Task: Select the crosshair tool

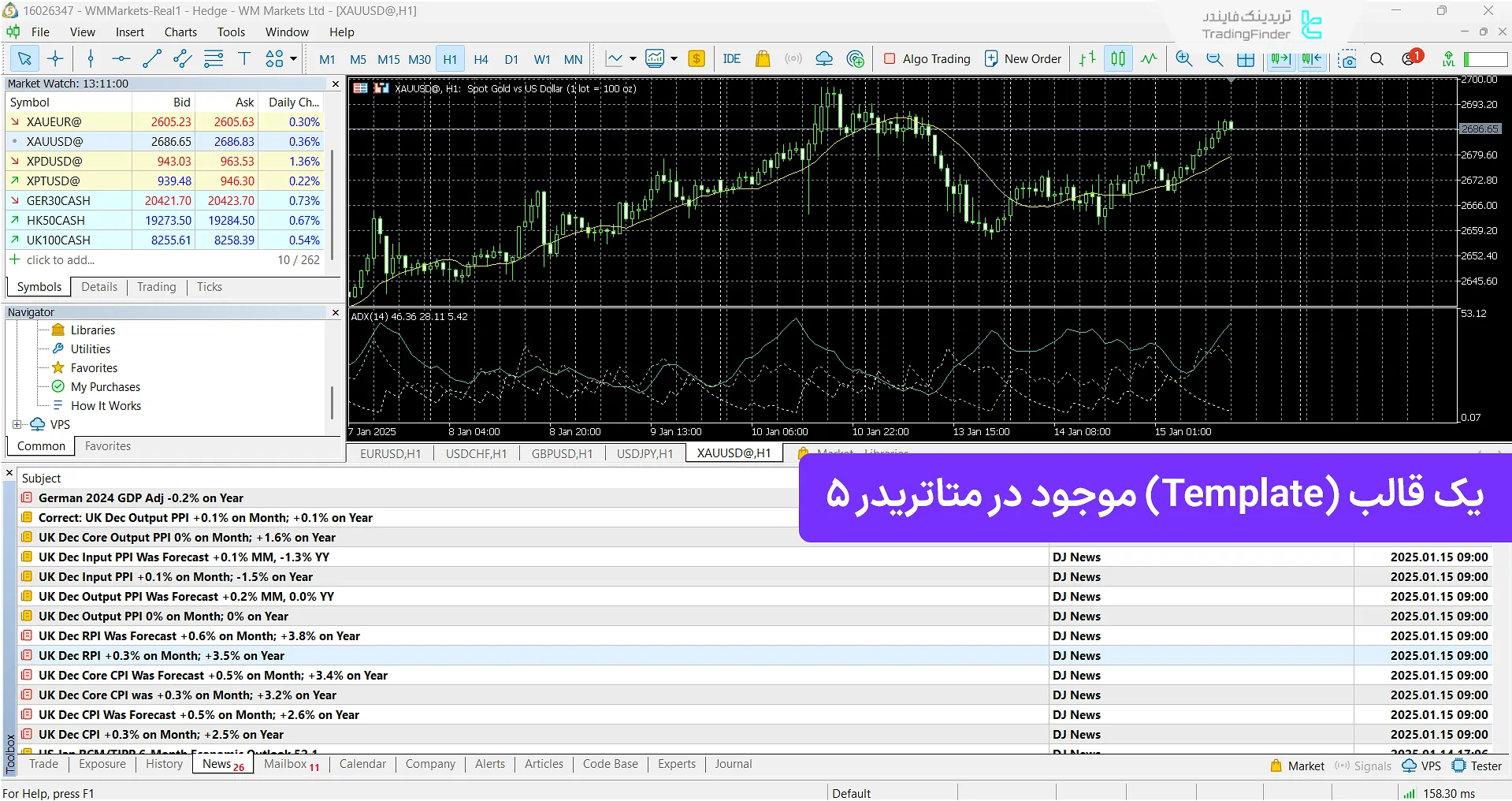Action: point(55,58)
